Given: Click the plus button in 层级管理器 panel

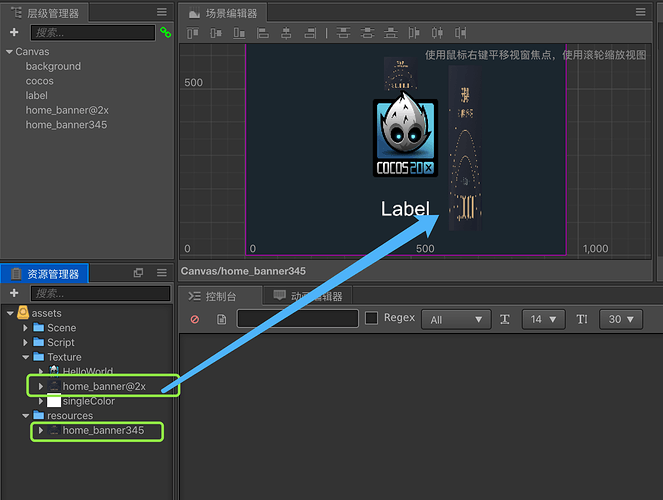Looking at the screenshot, I should click(x=14, y=32).
